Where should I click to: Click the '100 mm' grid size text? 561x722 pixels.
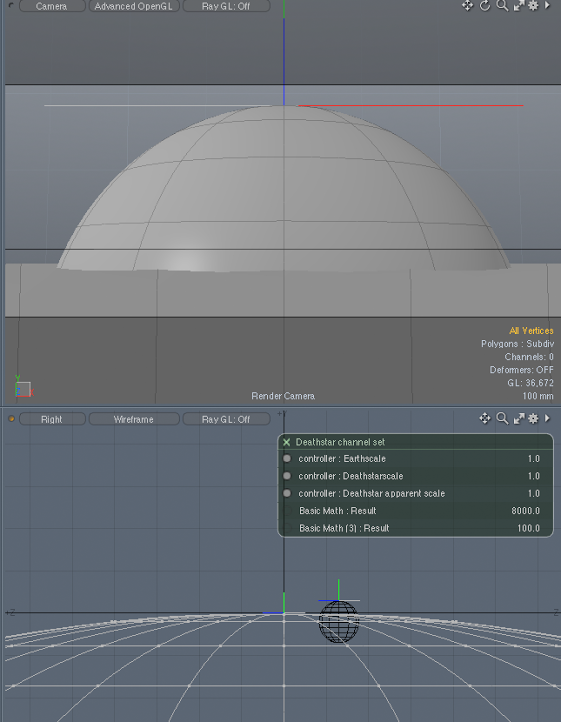[538, 396]
